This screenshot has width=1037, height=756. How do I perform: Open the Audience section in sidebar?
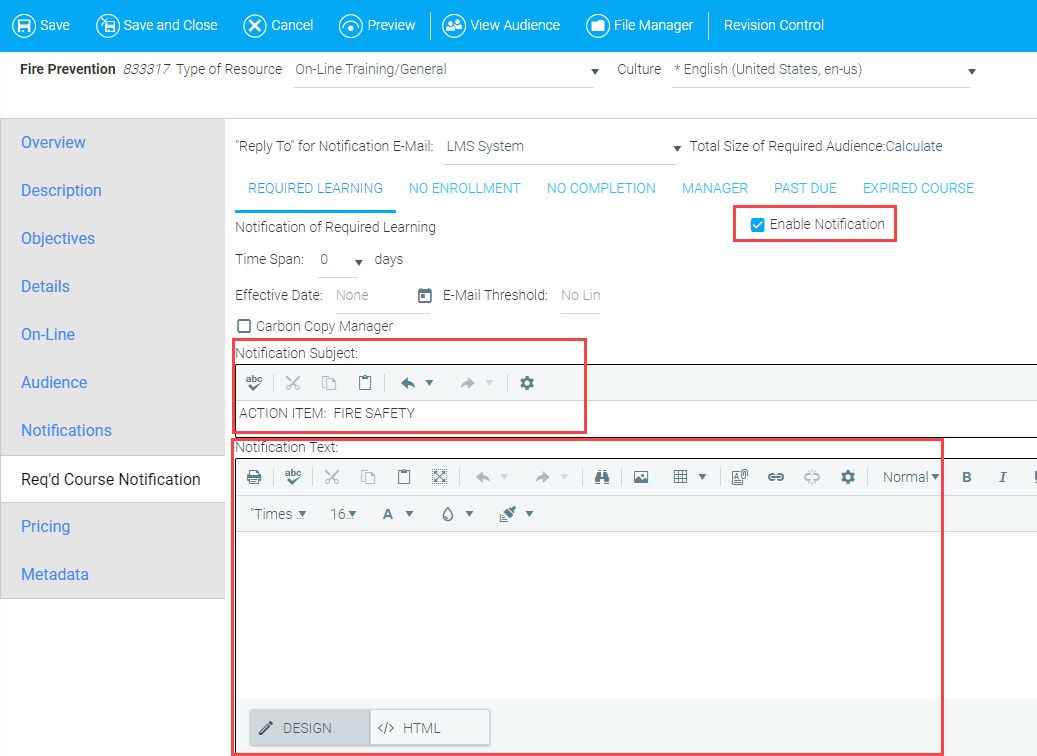(x=54, y=382)
